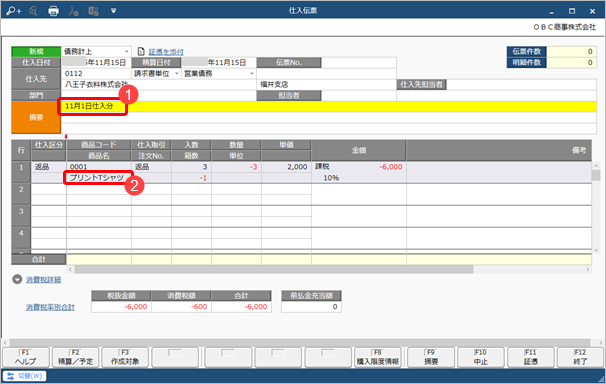Screen dimensions: 606x384
Task: Click the プリントTシャツ product name cell
Action: click(99, 178)
